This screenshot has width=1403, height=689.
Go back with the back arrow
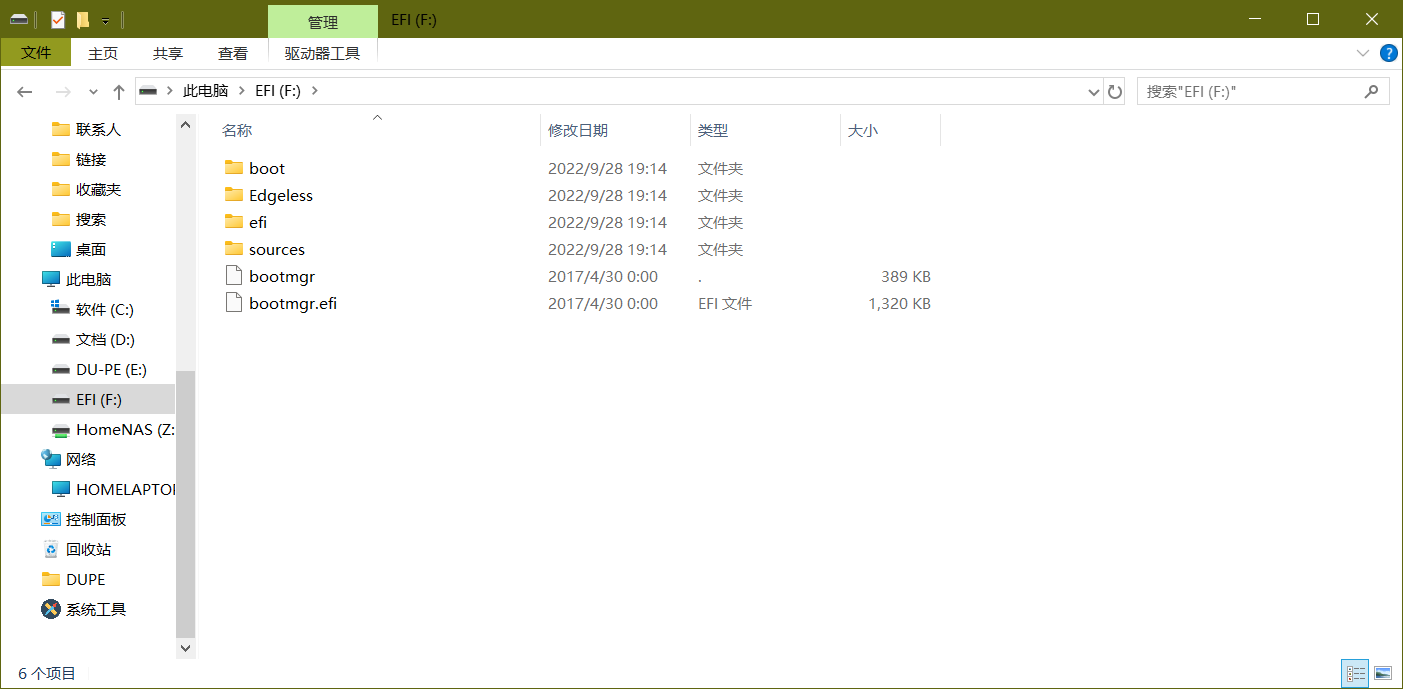pyautogui.click(x=26, y=92)
